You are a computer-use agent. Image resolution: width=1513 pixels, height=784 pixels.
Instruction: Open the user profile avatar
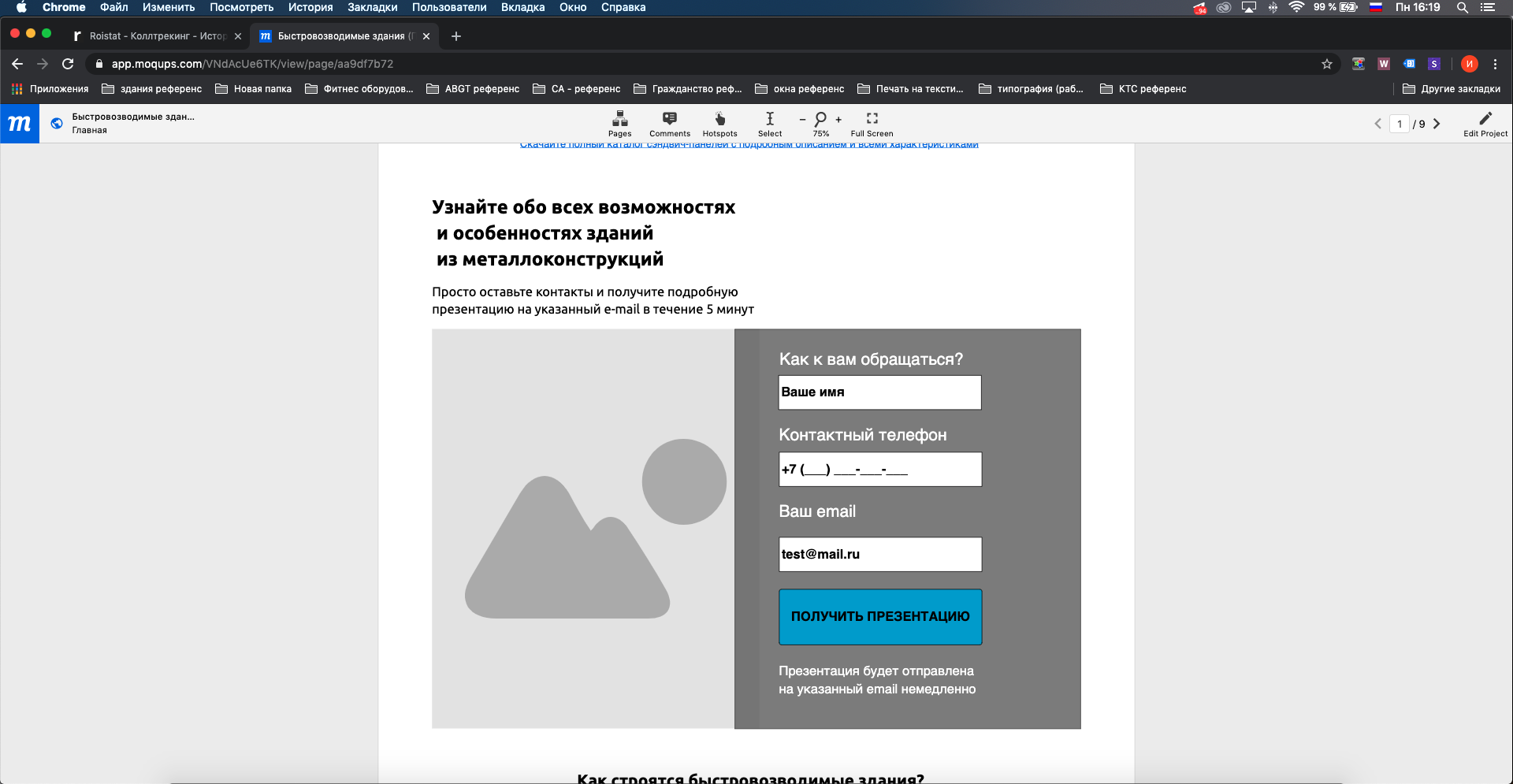pyautogui.click(x=1469, y=64)
